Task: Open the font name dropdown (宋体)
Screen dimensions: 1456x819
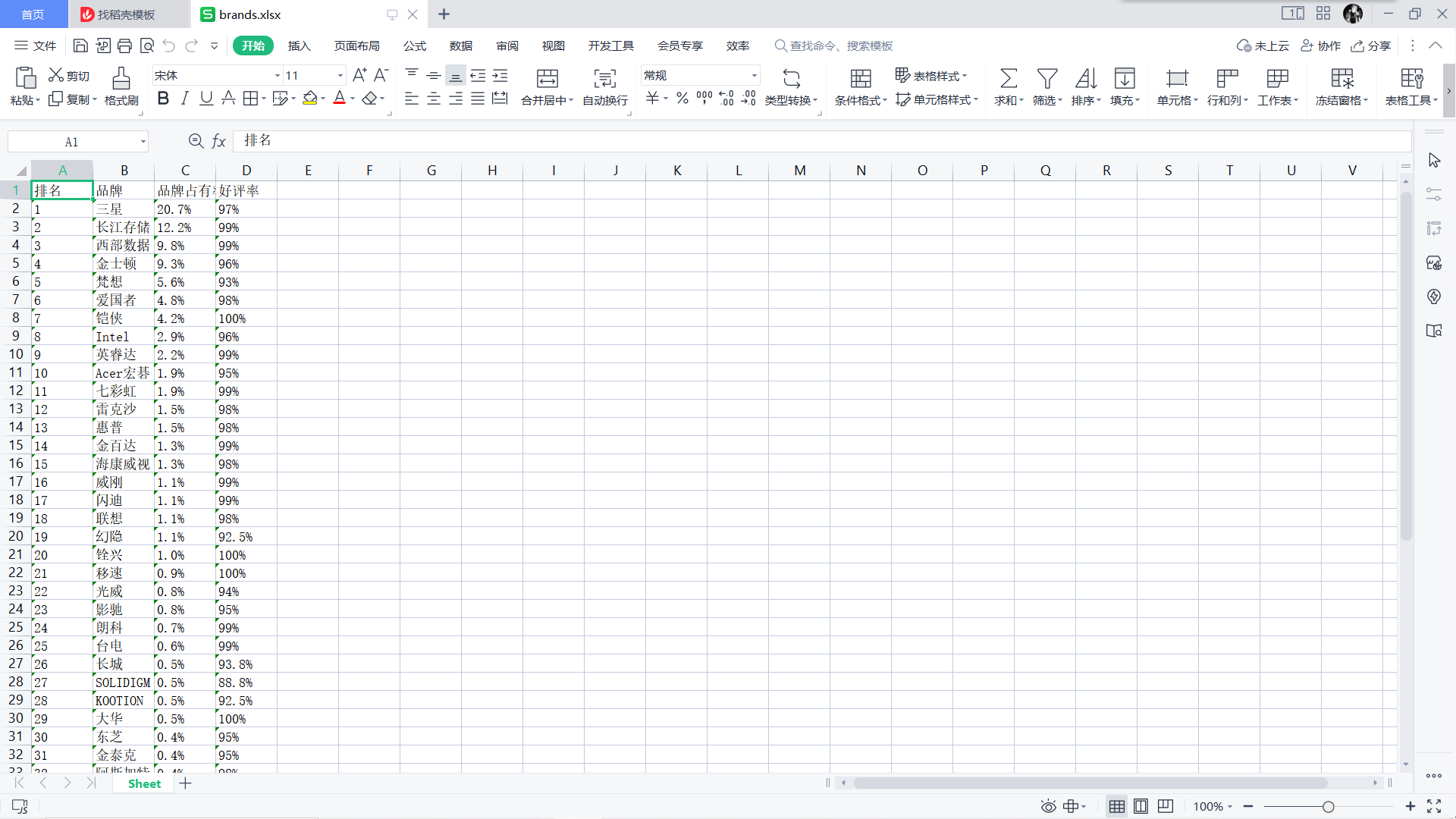Action: coord(278,75)
